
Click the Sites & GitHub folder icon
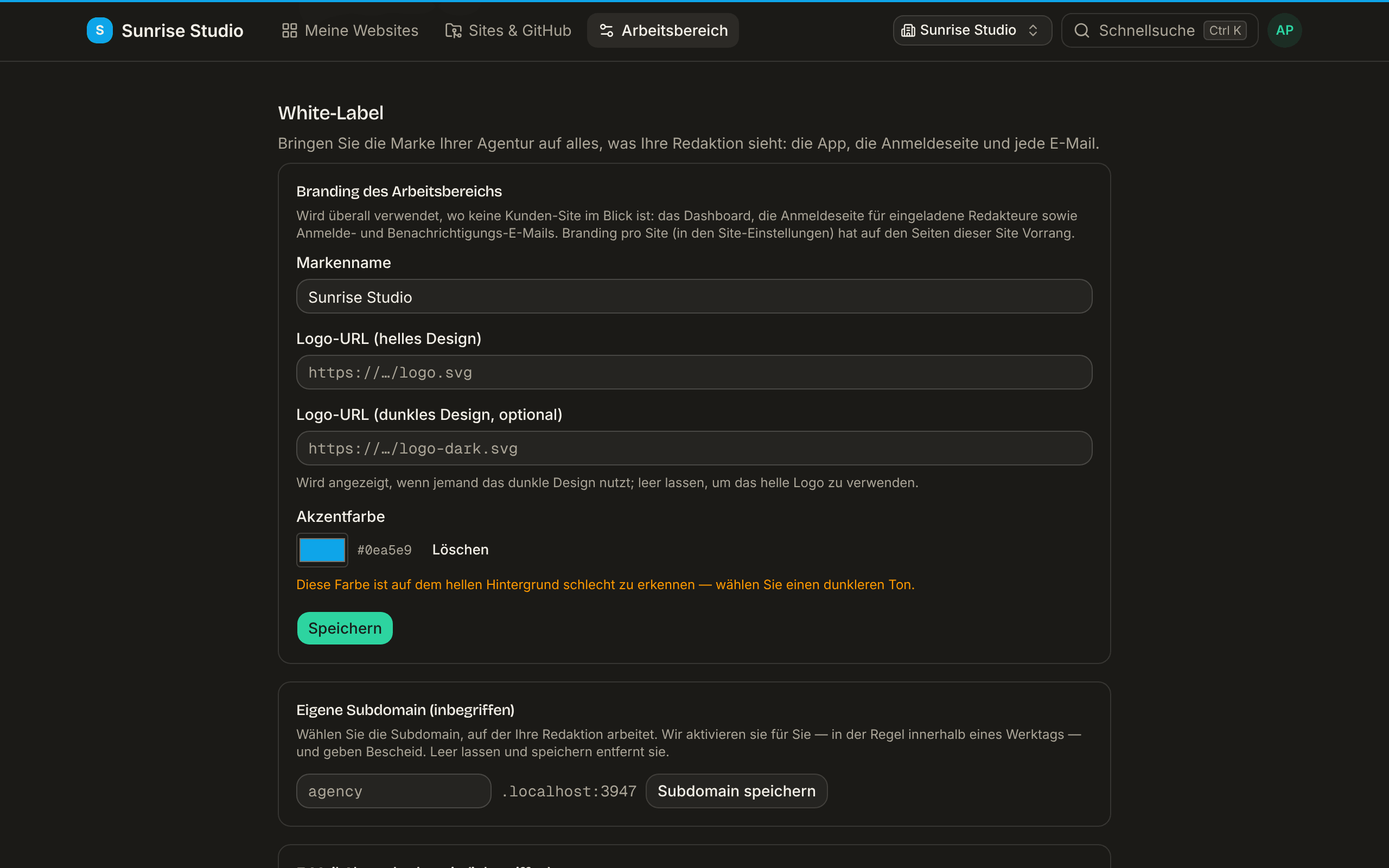454,30
